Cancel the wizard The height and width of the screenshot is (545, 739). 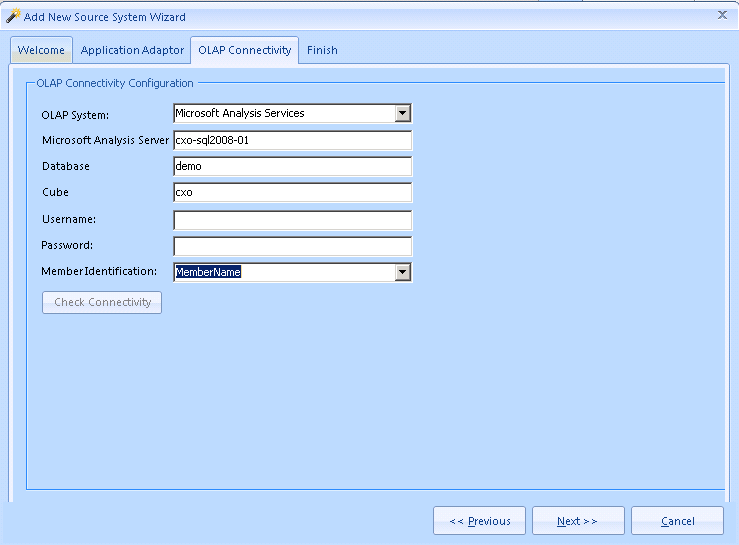pyautogui.click(x=677, y=520)
